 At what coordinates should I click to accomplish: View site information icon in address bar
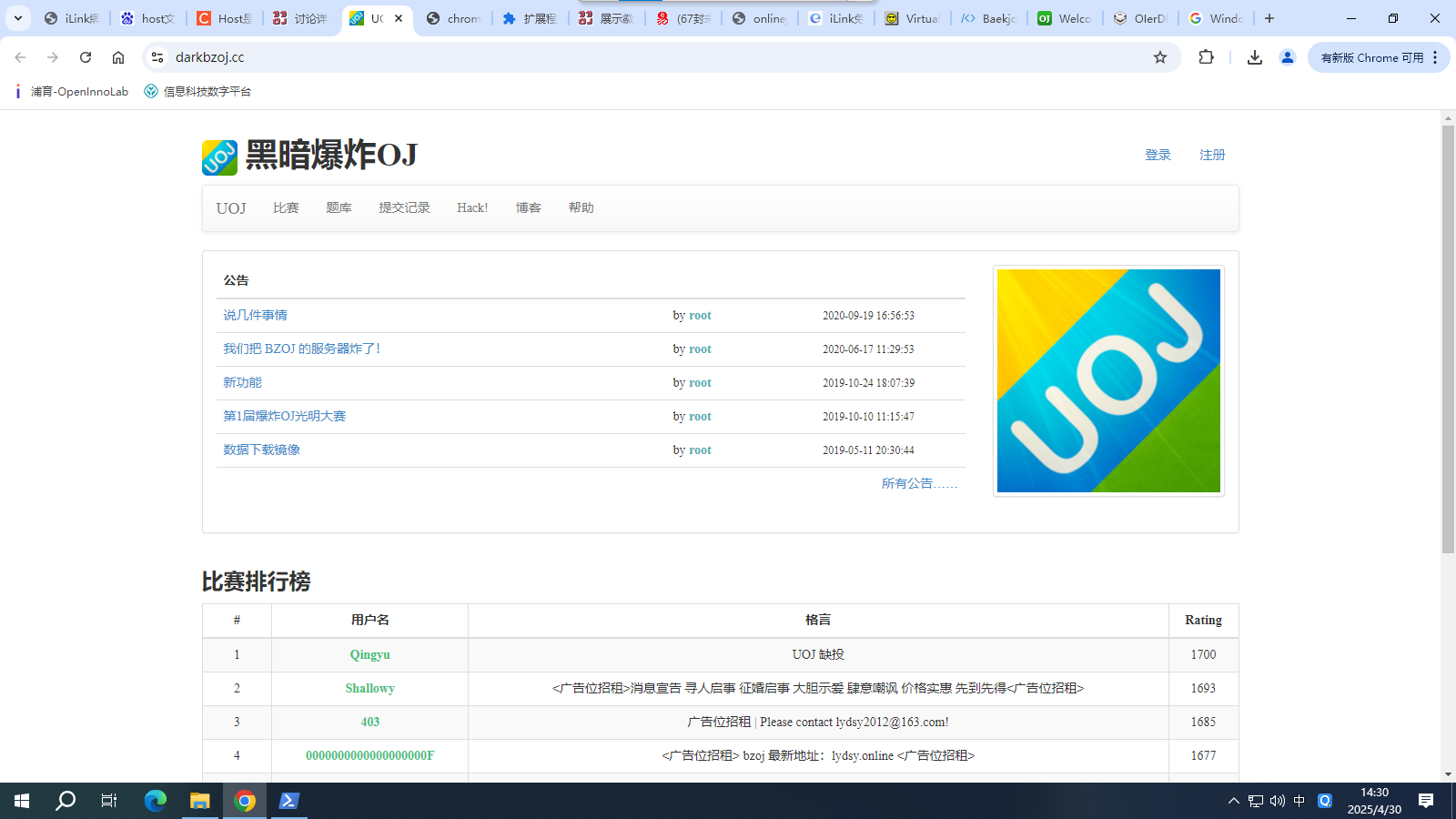coord(157,57)
